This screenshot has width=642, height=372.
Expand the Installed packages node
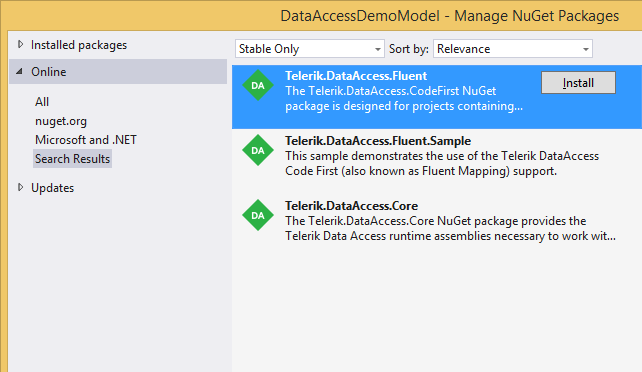(x=20, y=44)
